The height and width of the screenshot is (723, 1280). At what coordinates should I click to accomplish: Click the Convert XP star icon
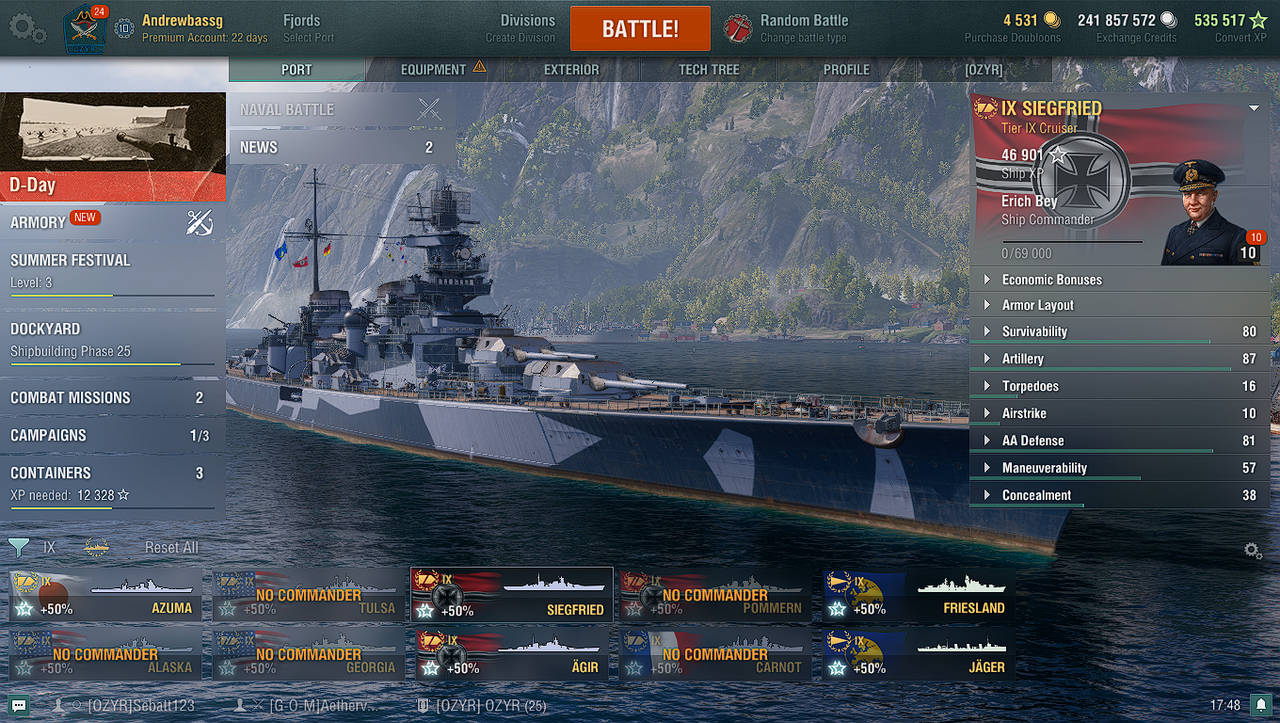pyautogui.click(x=1258, y=20)
